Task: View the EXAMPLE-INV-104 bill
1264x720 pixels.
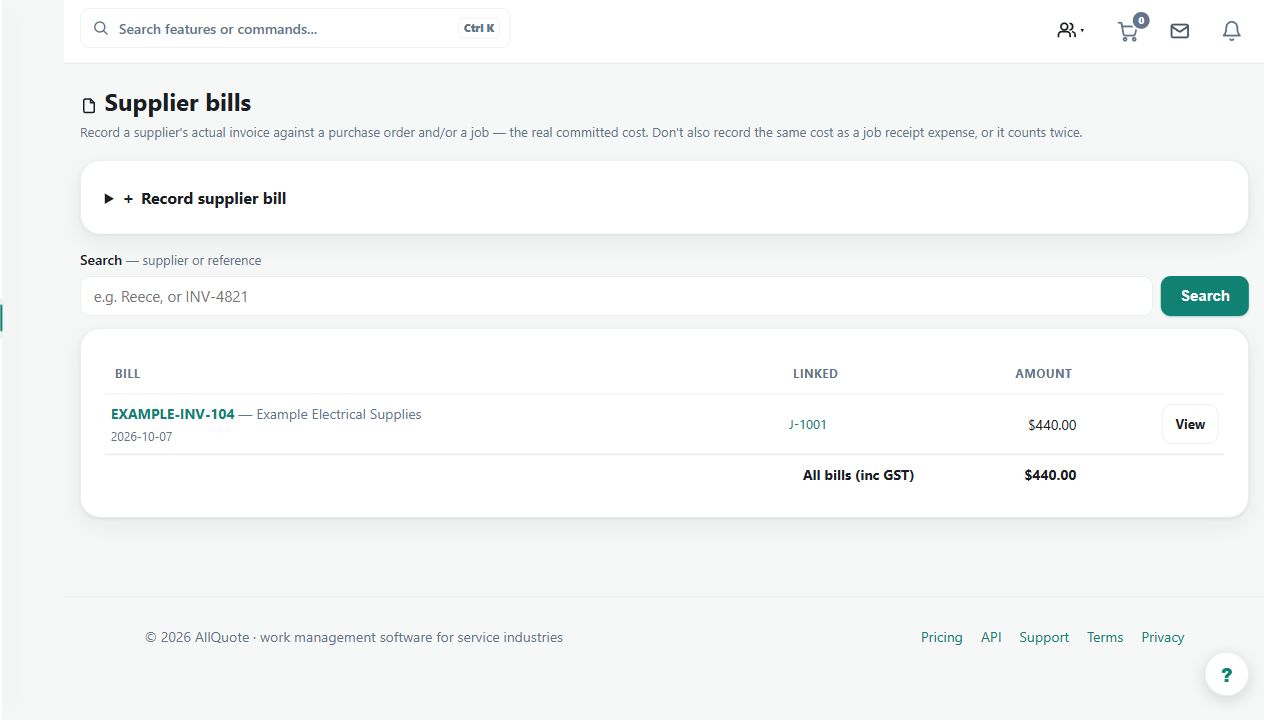Action: tap(1190, 424)
